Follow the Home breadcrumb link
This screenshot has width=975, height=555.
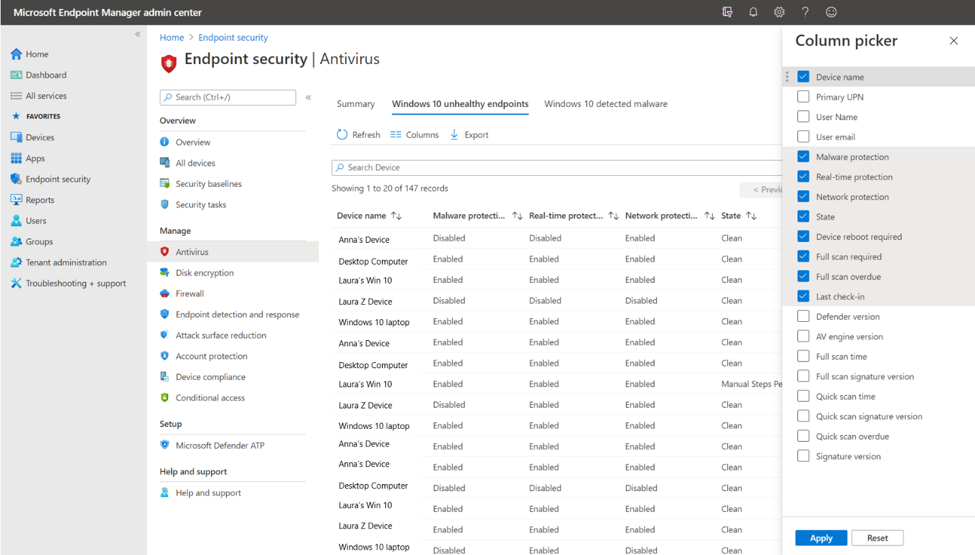click(x=172, y=37)
